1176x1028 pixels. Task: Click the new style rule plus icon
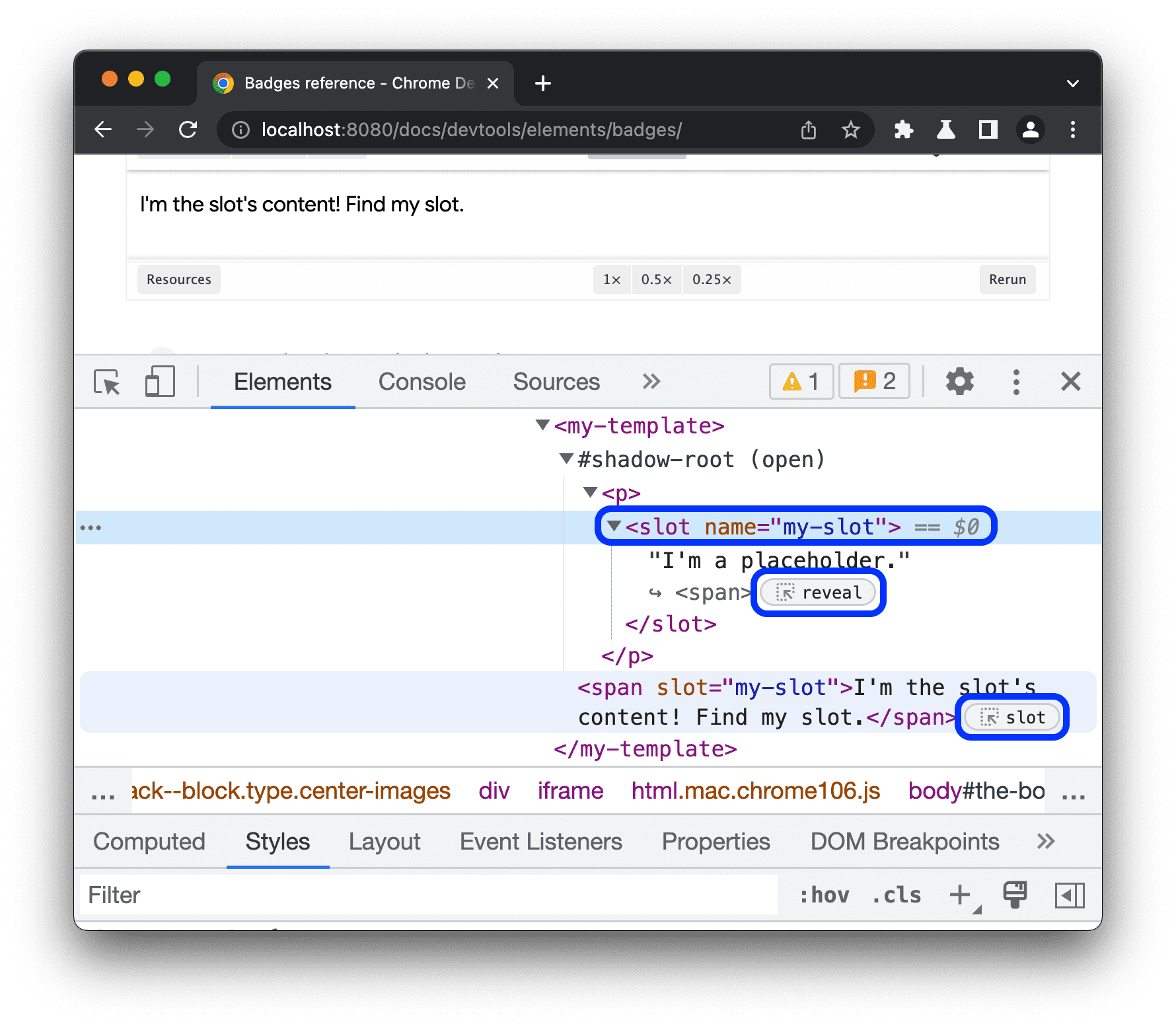960,895
